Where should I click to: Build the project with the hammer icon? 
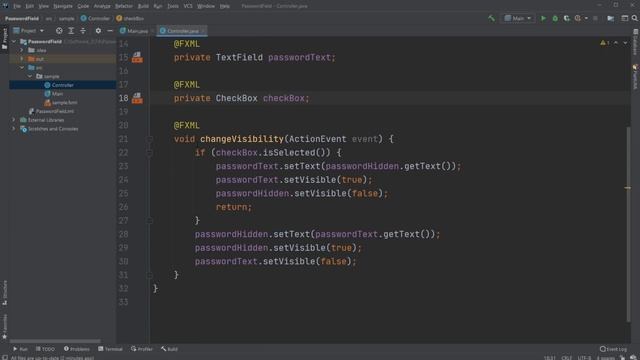[491, 18]
